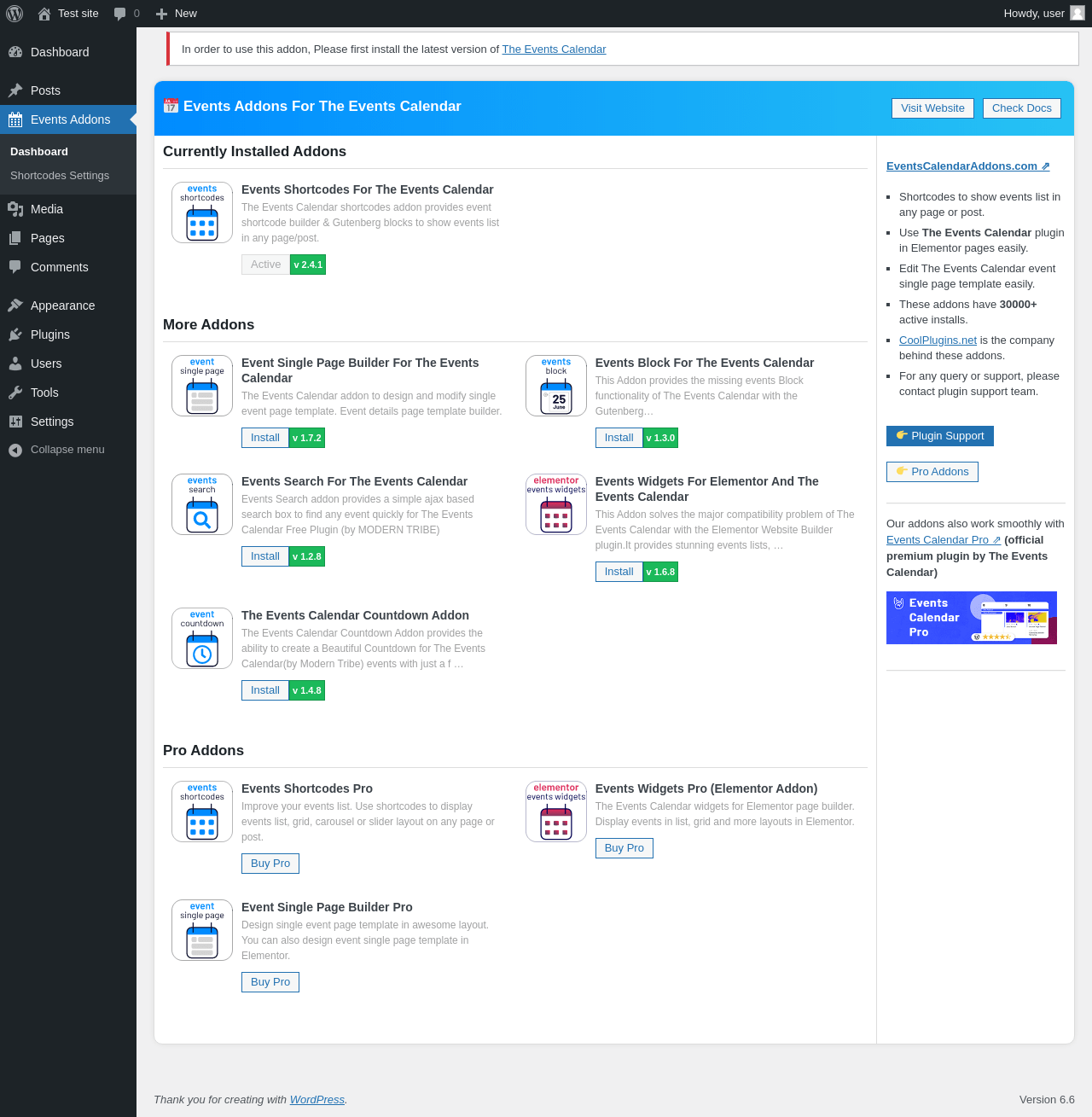Click the user avatar icon
1092x1117 pixels.
(x=1077, y=13)
